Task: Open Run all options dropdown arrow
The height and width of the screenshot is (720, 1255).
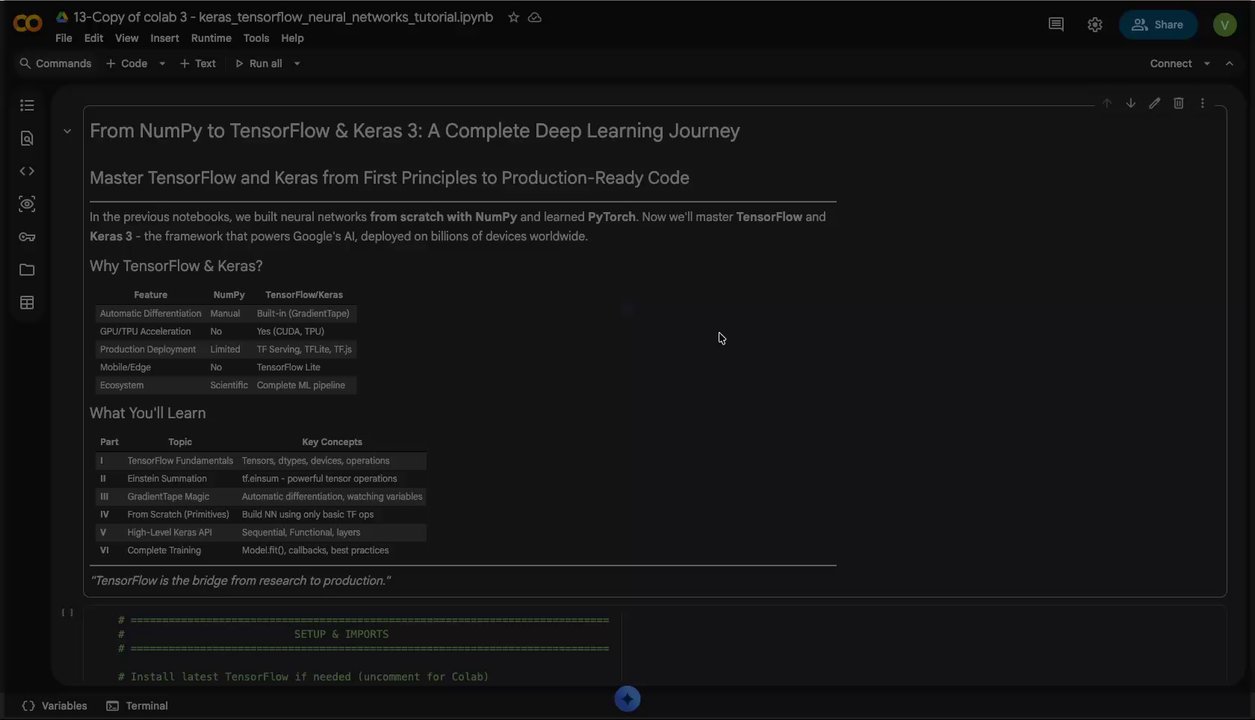Action: click(x=297, y=64)
